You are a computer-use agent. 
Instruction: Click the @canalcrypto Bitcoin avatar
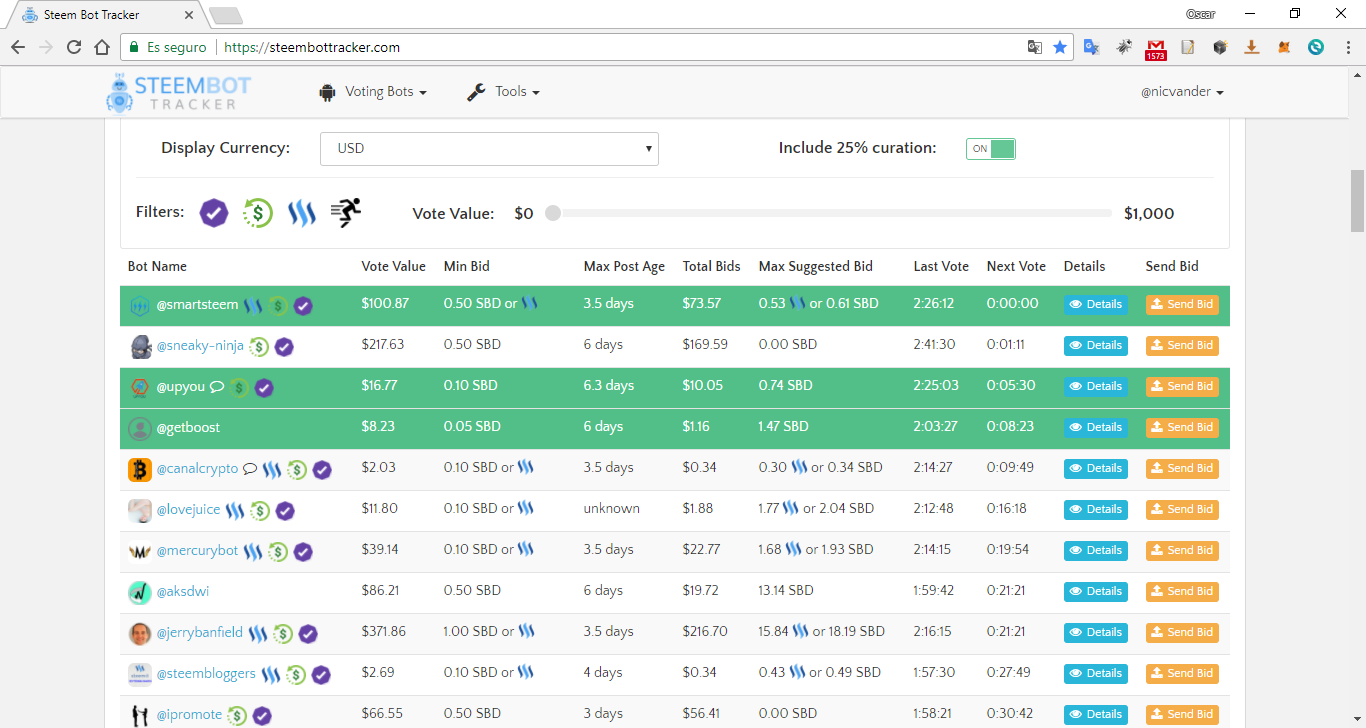pyautogui.click(x=140, y=469)
